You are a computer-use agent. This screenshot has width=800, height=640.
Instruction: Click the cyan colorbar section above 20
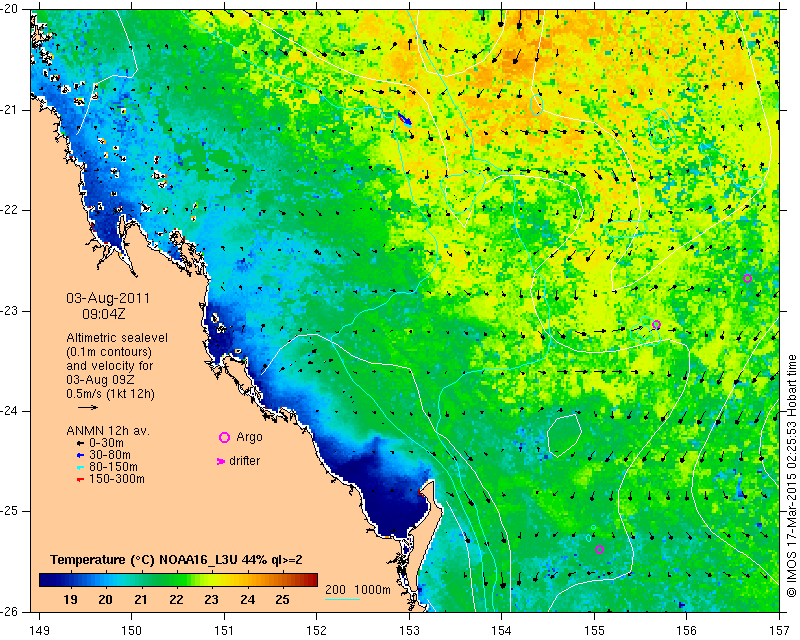pos(106,580)
